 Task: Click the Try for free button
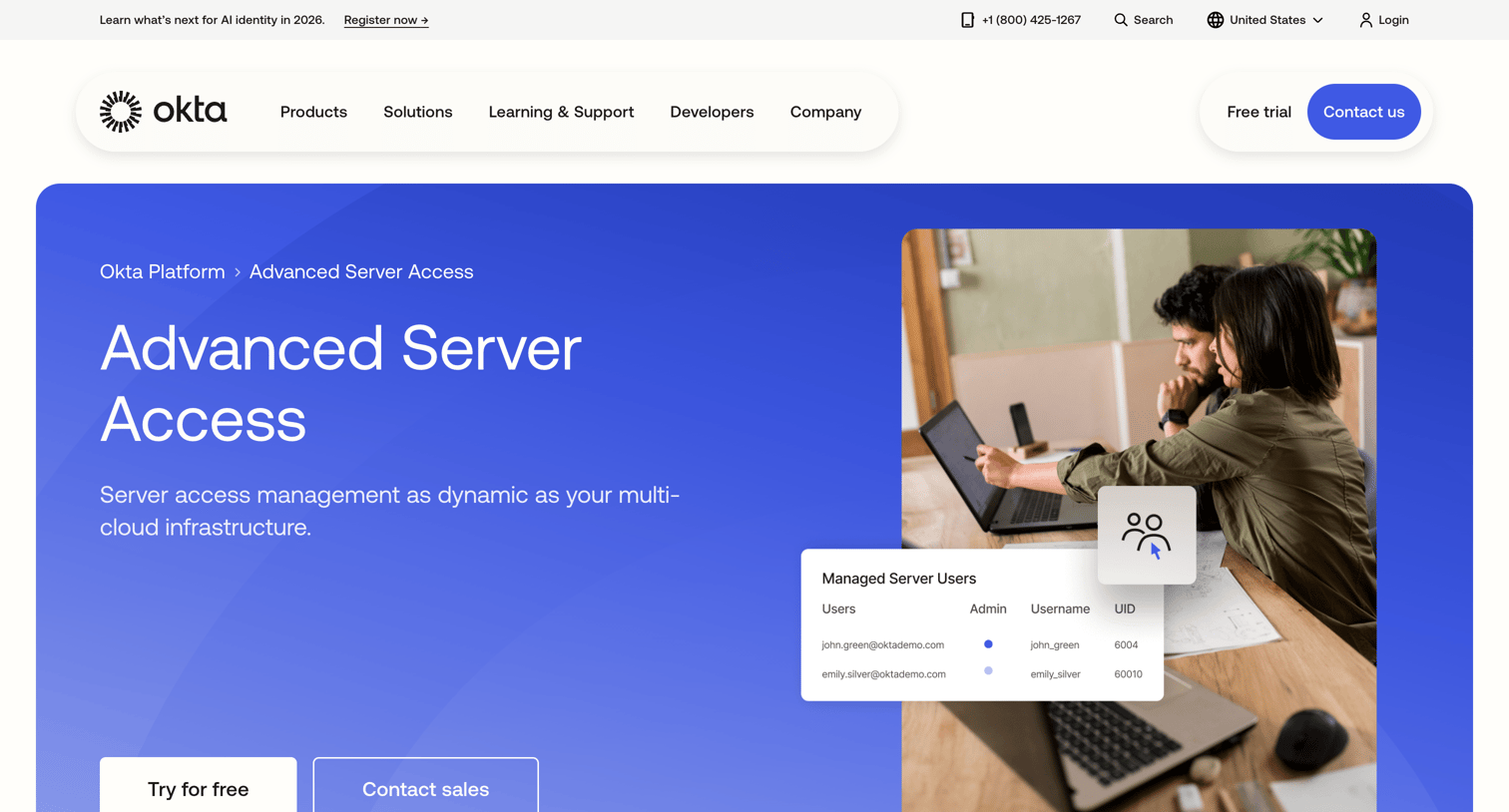tap(198, 785)
